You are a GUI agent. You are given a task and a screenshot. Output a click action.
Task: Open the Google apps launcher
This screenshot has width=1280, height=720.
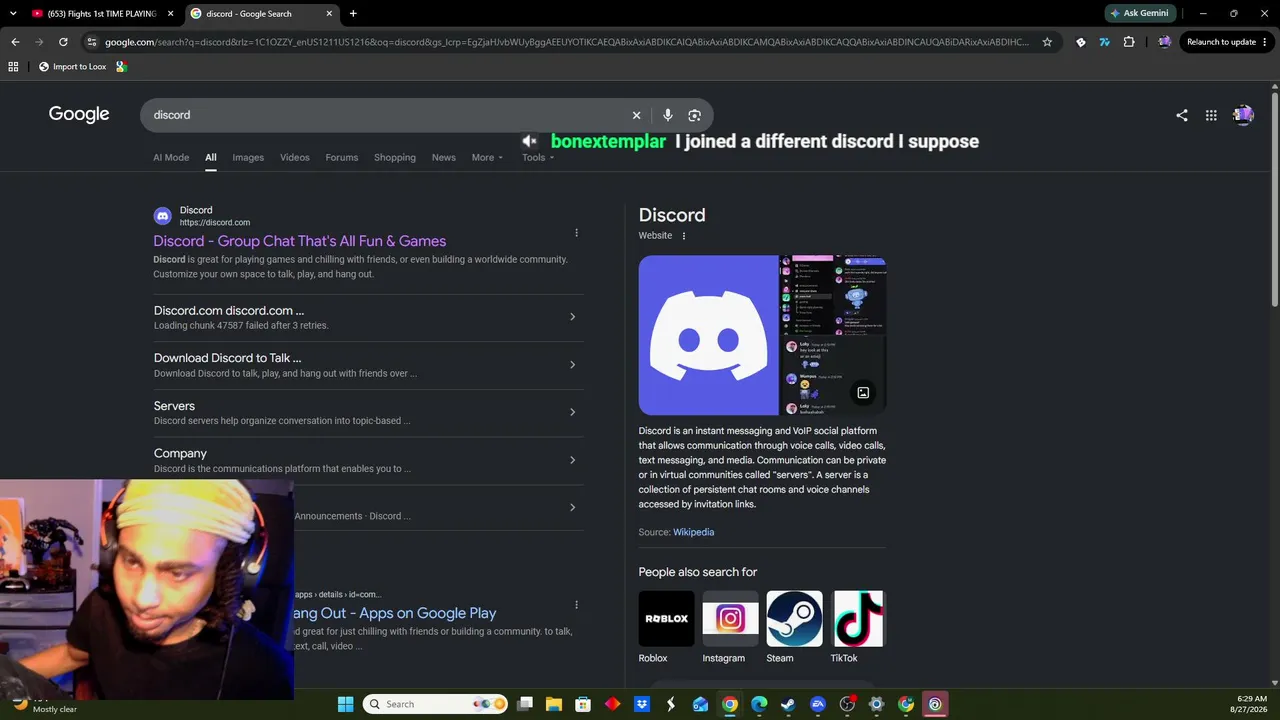[x=1211, y=115]
